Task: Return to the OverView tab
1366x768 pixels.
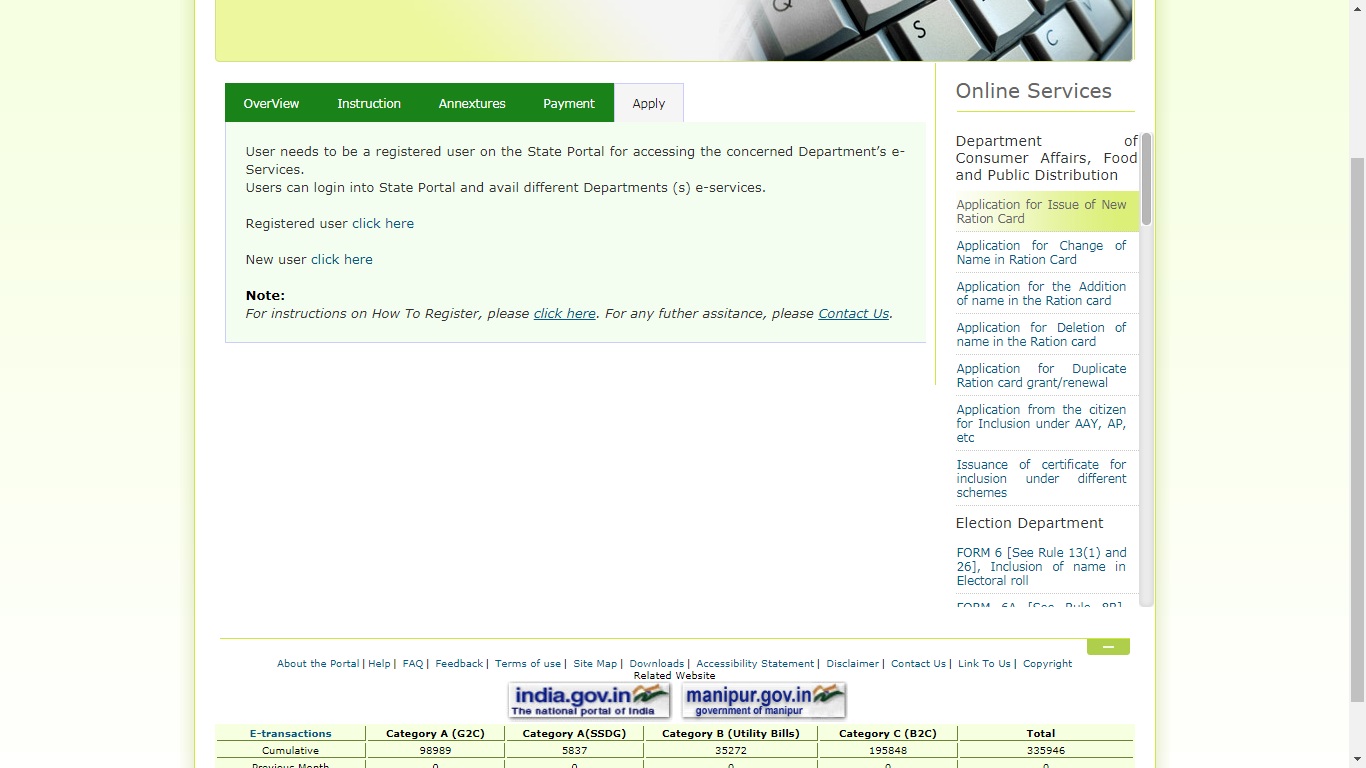Action: (x=271, y=103)
